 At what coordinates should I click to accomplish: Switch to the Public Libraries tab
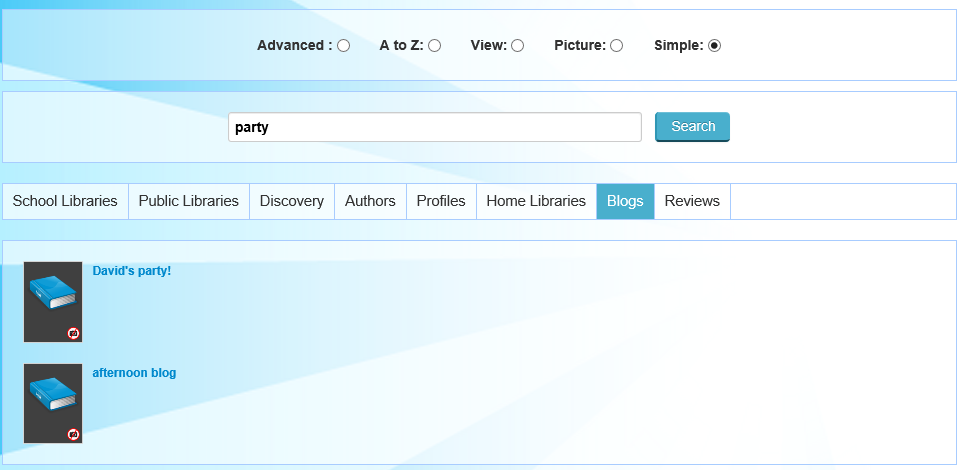point(189,201)
